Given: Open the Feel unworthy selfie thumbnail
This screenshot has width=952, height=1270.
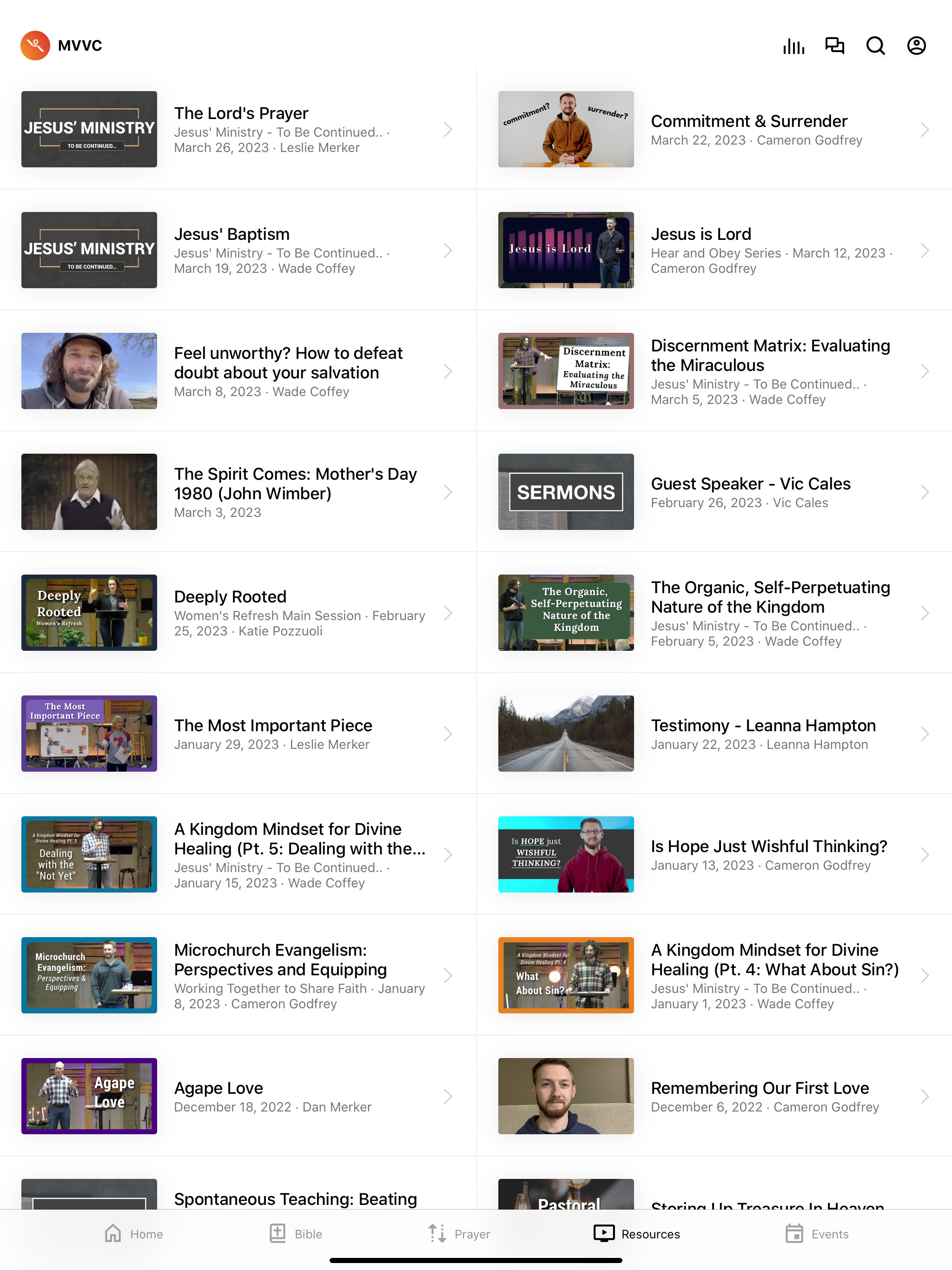Looking at the screenshot, I should pyautogui.click(x=89, y=371).
